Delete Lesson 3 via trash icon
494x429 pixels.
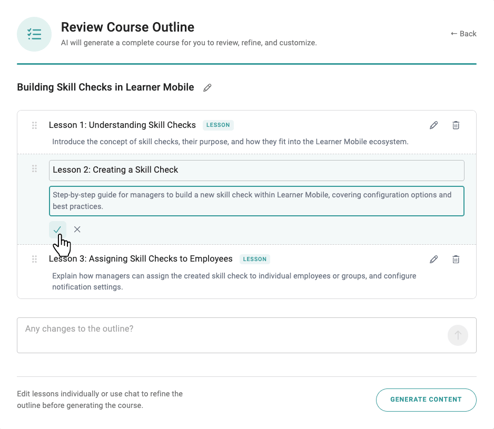click(456, 259)
